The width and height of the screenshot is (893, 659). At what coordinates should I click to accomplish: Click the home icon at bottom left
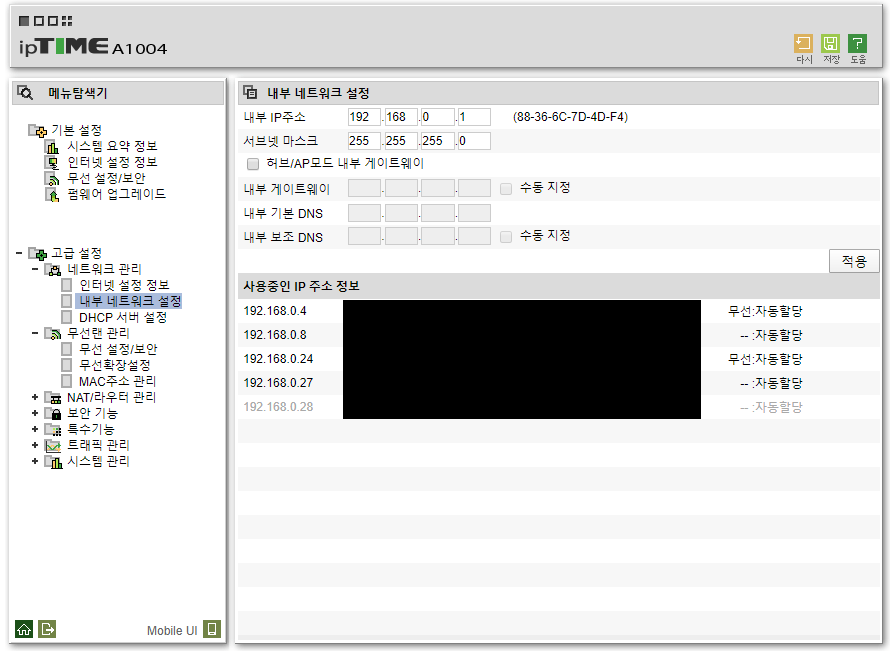click(x=24, y=629)
